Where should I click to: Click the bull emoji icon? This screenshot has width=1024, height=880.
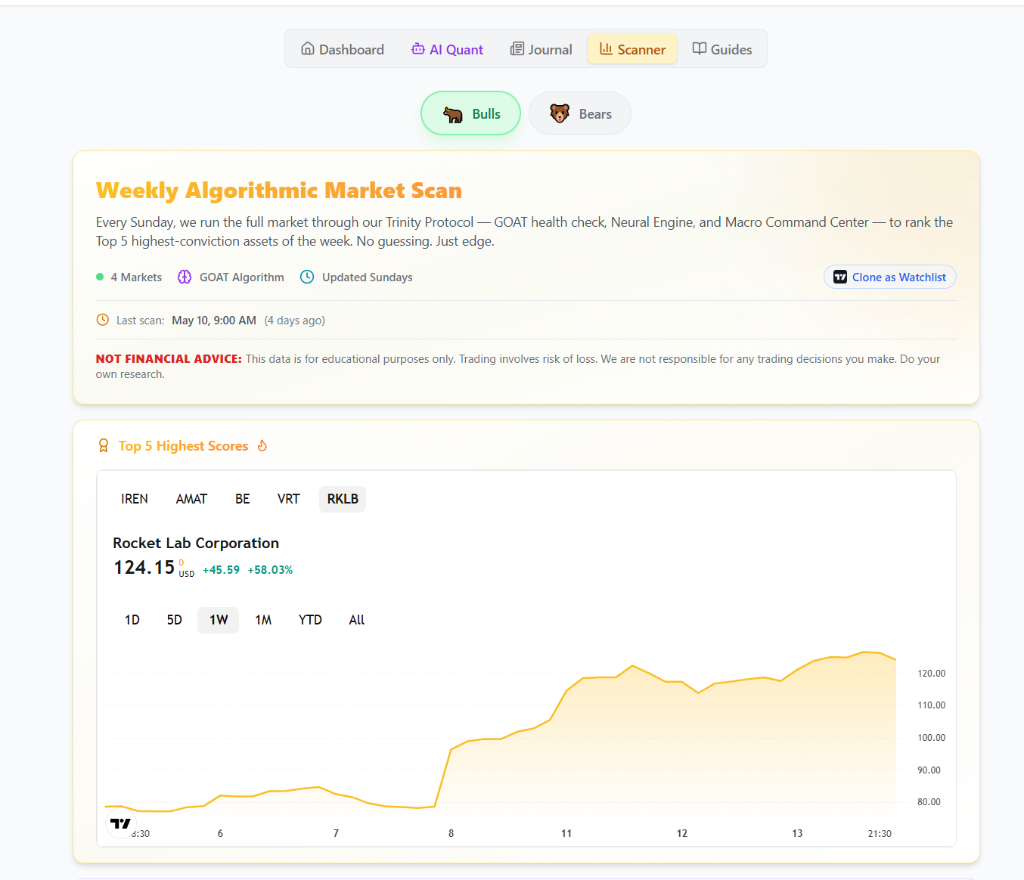click(453, 114)
